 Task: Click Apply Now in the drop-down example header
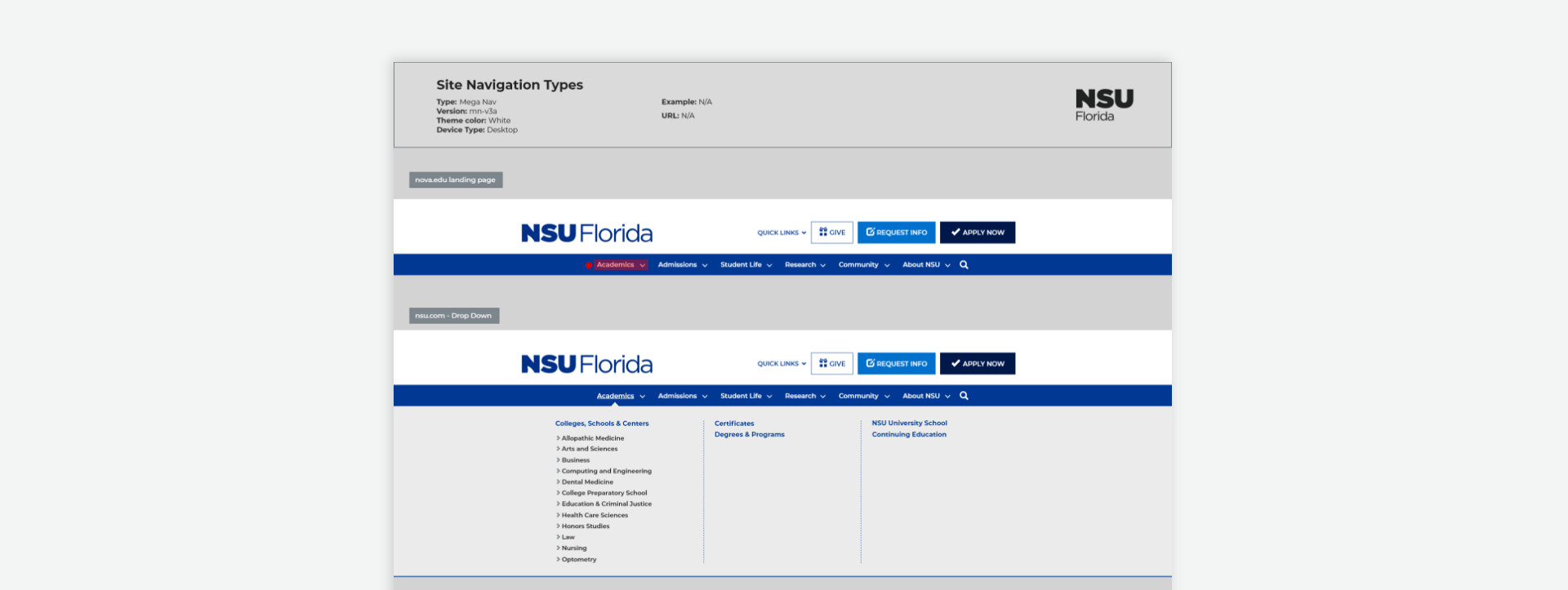tap(978, 363)
